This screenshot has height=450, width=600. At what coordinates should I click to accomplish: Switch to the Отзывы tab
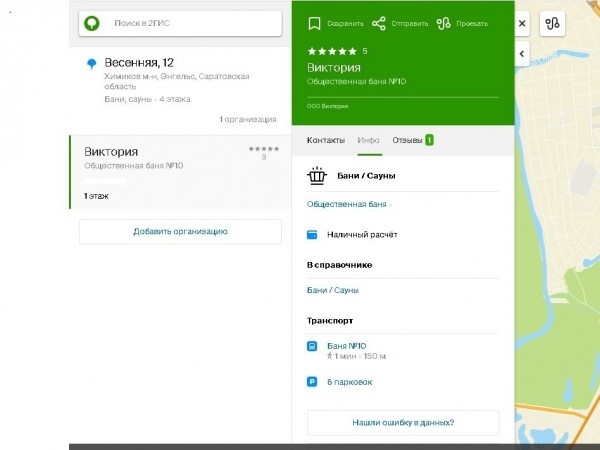pyautogui.click(x=407, y=140)
